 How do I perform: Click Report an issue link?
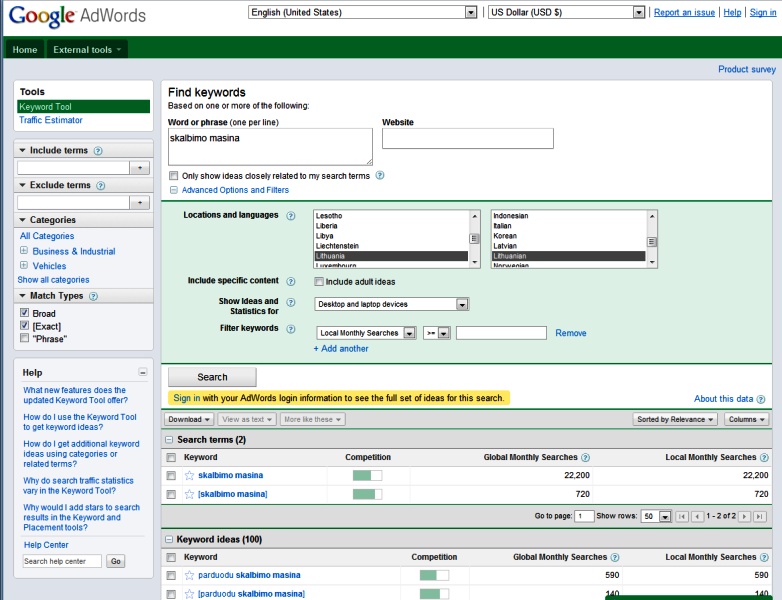click(684, 12)
